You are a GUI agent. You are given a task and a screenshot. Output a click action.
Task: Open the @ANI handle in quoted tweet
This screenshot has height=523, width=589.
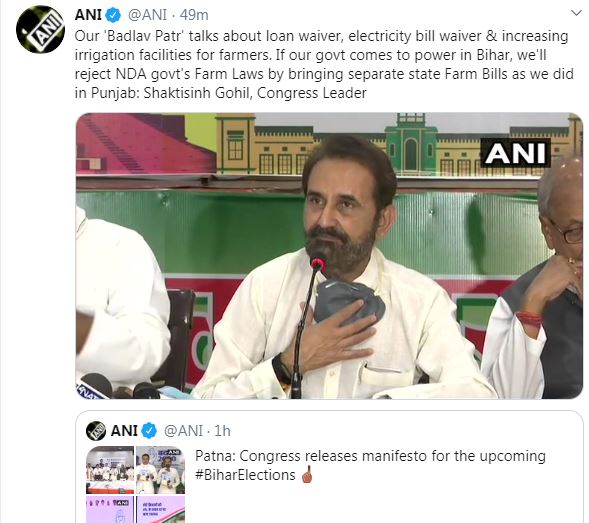[x=184, y=431]
